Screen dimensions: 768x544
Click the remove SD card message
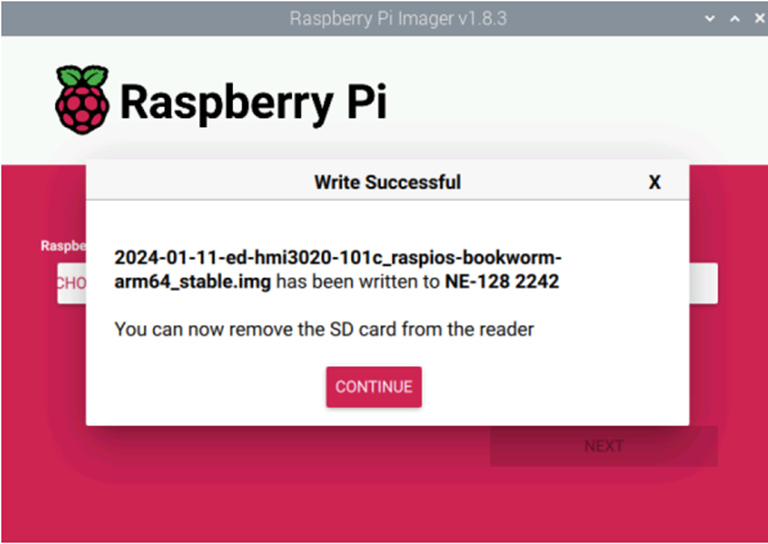pyautogui.click(x=324, y=329)
